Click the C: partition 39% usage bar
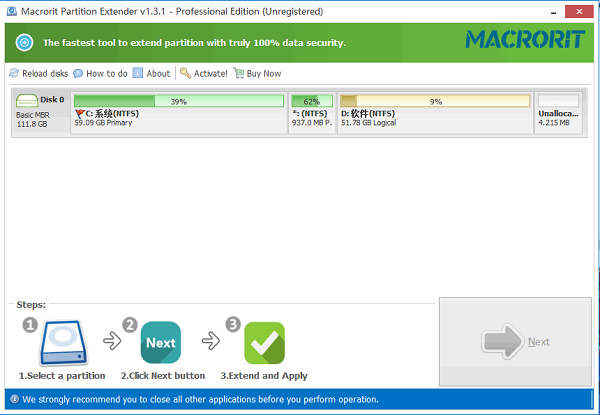 point(179,101)
